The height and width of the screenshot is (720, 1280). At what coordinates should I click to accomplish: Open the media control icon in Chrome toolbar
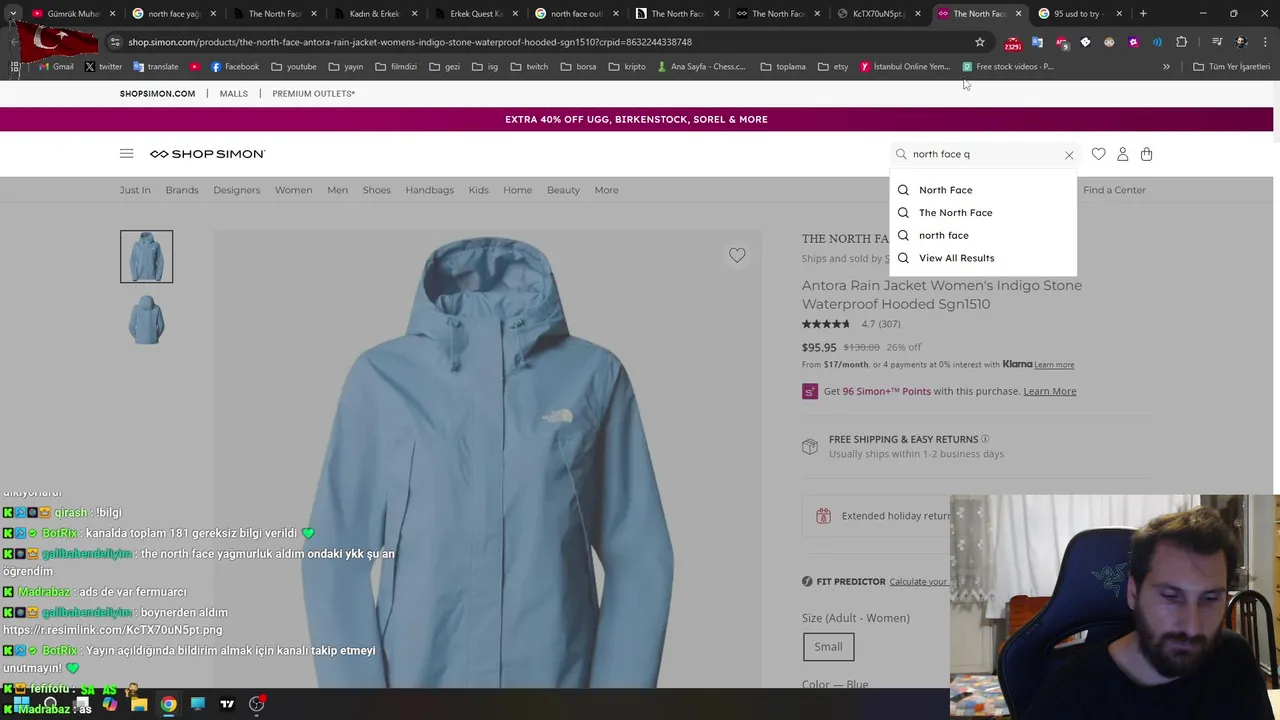click(1217, 42)
